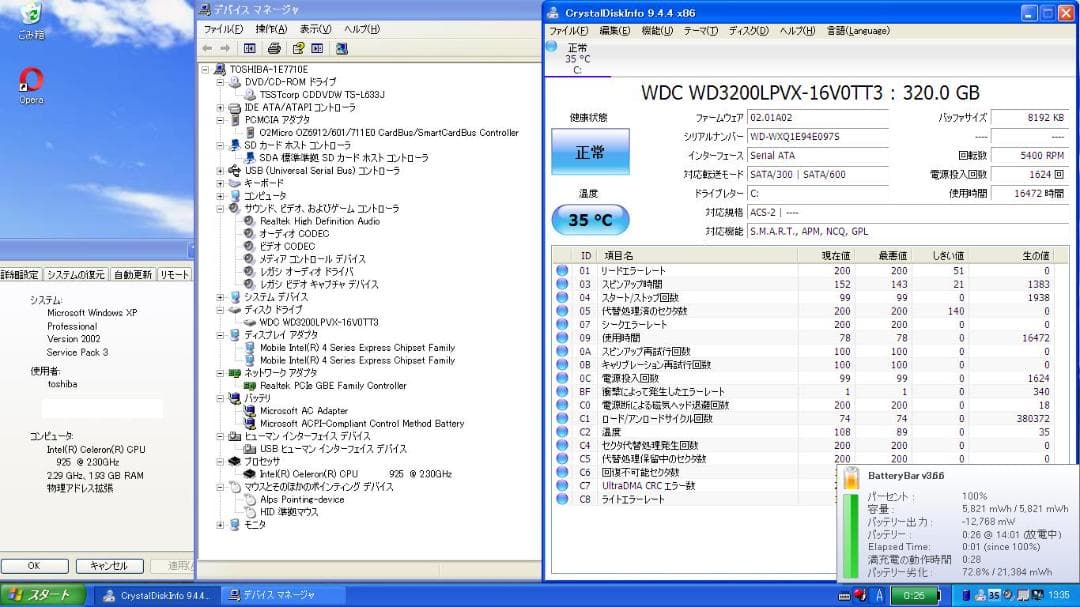Click the print icon in Device Manager toolbar
Image resolution: width=1080 pixels, height=607 pixels.
[x=275, y=48]
